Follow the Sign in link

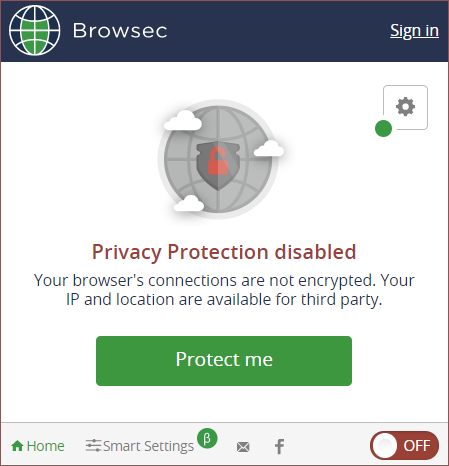pyautogui.click(x=414, y=31)
